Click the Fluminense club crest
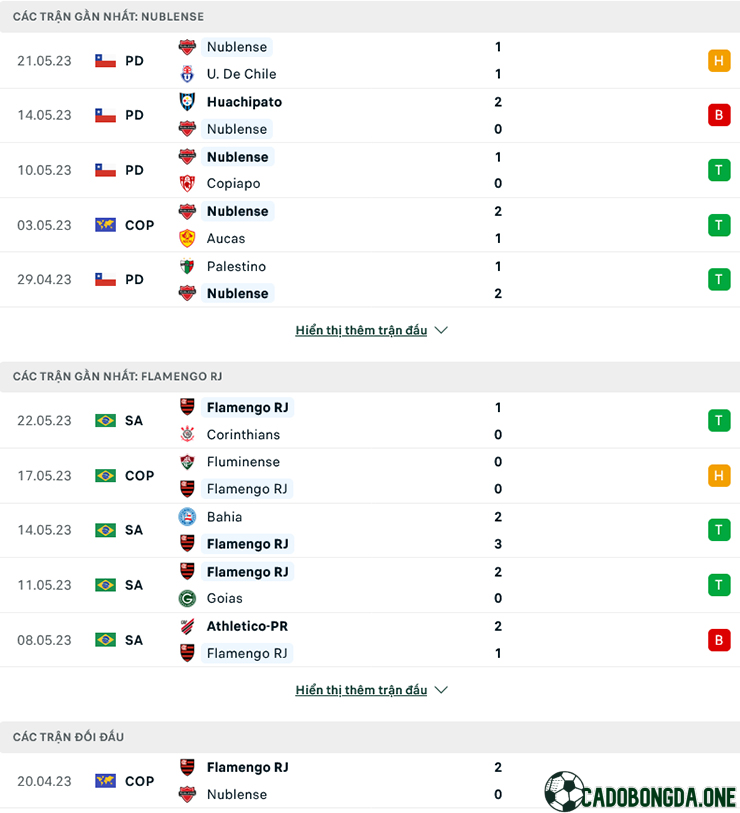This screenshot has height=813, width=740. (x=187, y=461)
